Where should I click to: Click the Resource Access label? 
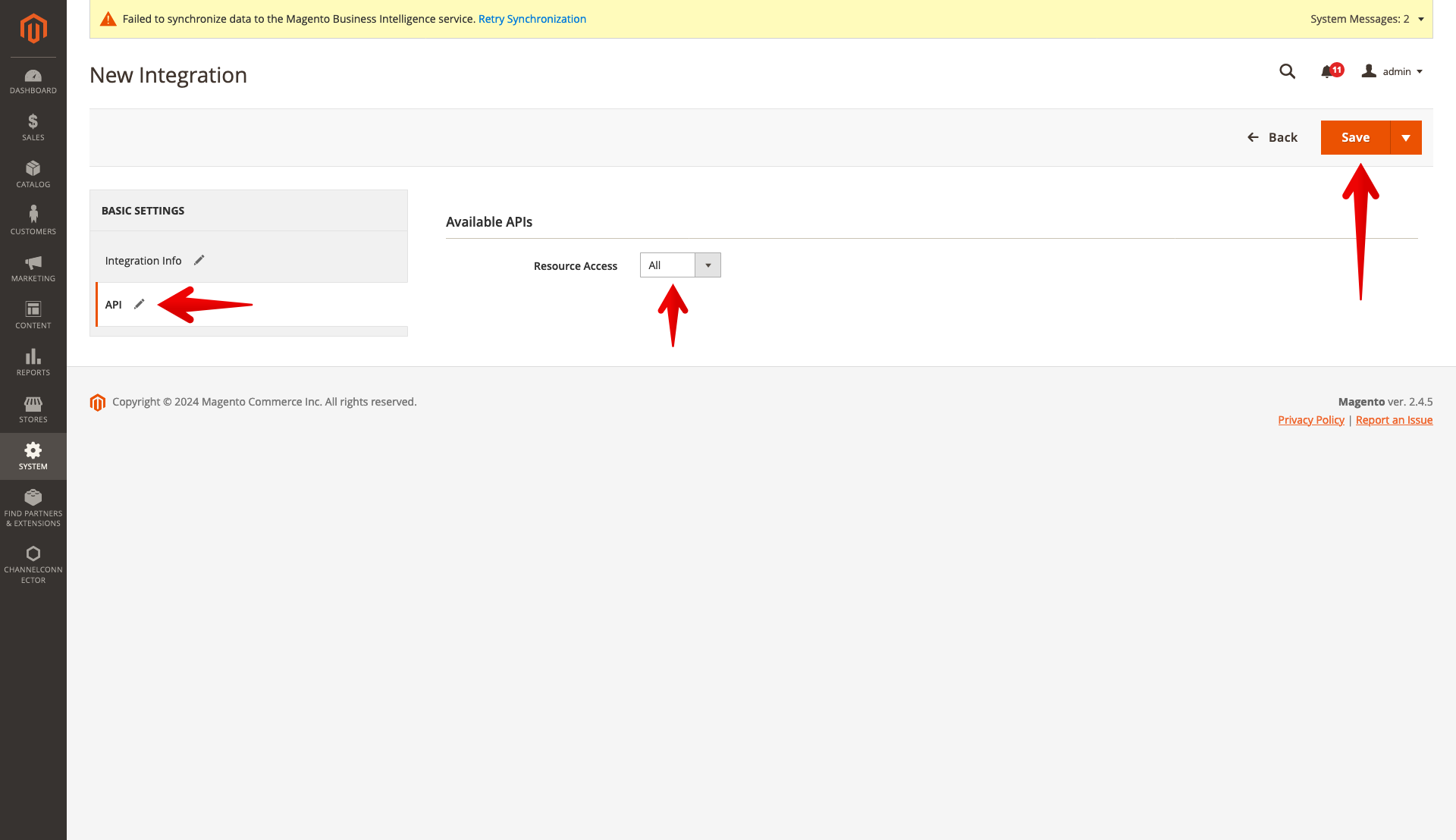pyautogui.click(x=576, y=266)
